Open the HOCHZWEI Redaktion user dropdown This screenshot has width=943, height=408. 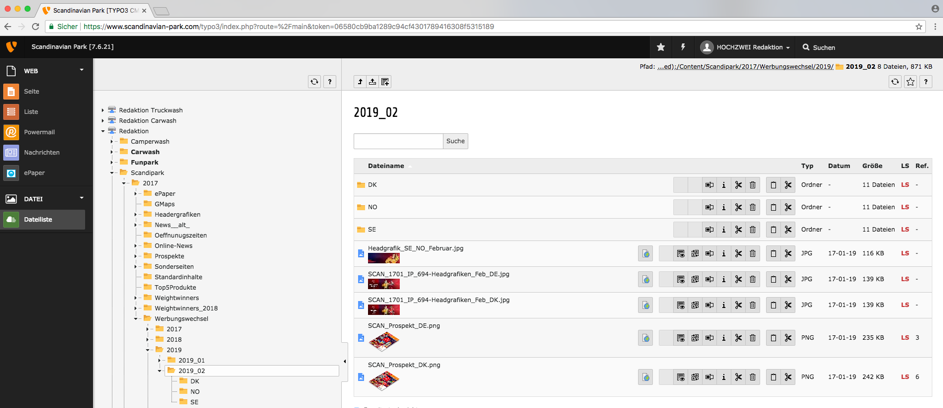click(745, 47)
